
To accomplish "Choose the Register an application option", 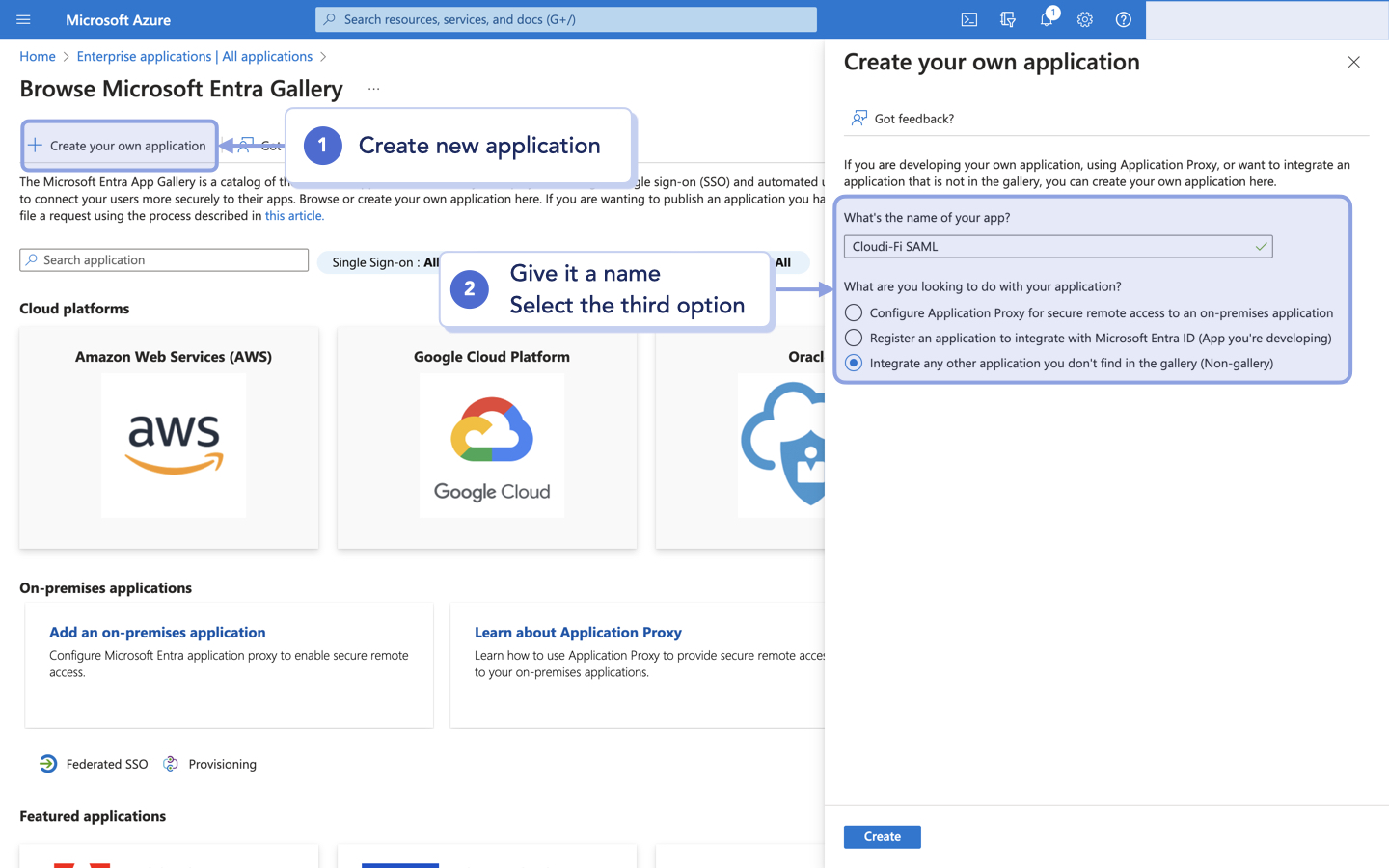I will pos(852,338).
